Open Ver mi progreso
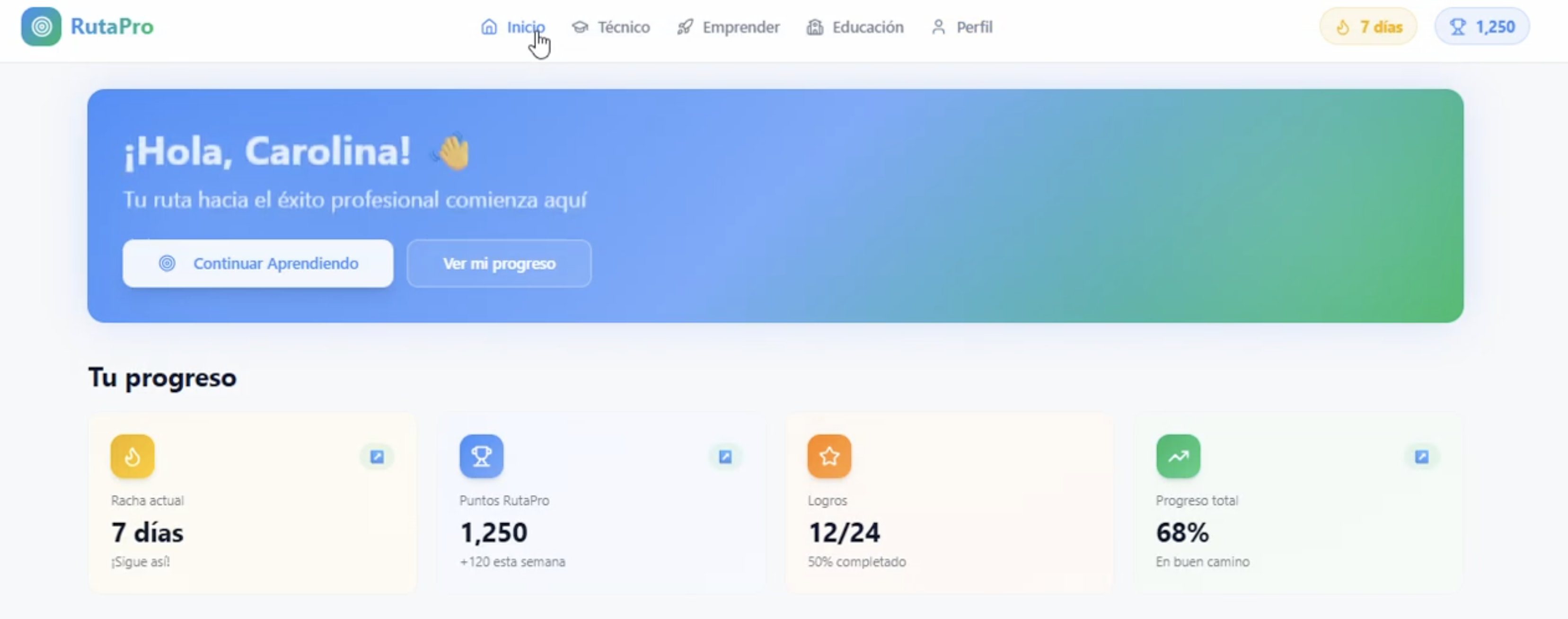 499,263
